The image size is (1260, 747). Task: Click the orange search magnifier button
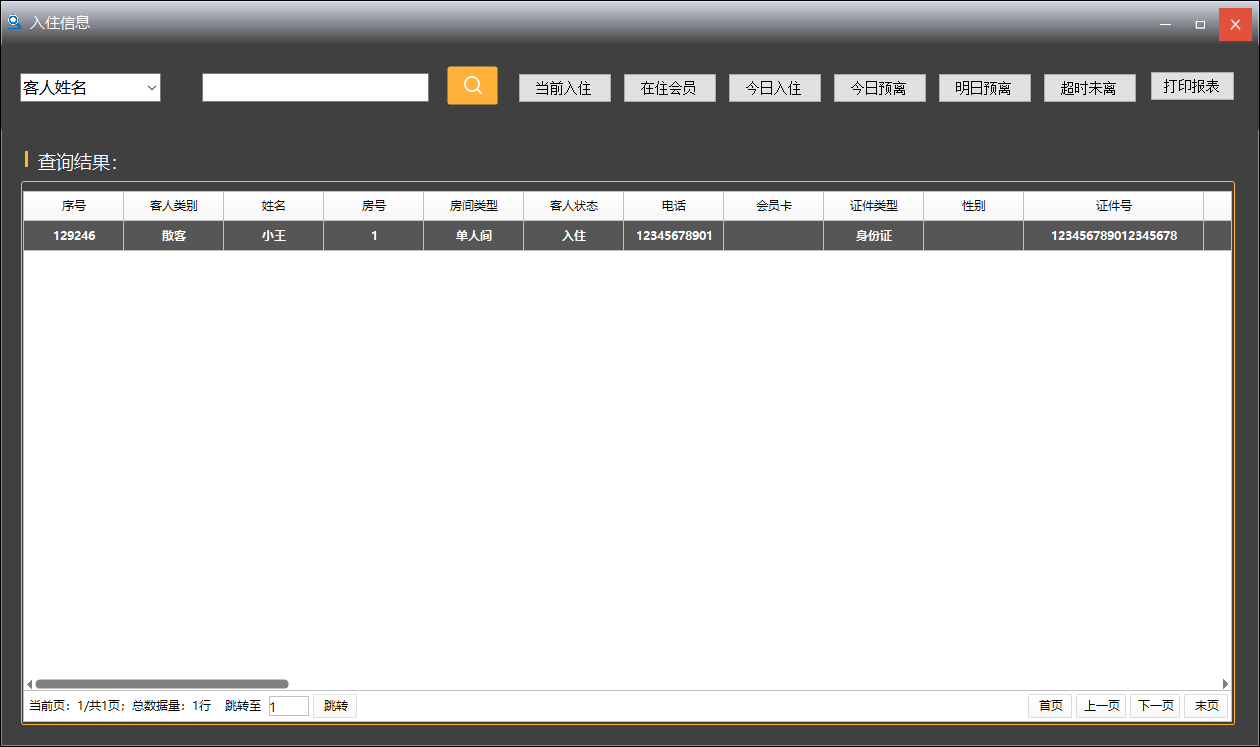(x=472, y=86)
